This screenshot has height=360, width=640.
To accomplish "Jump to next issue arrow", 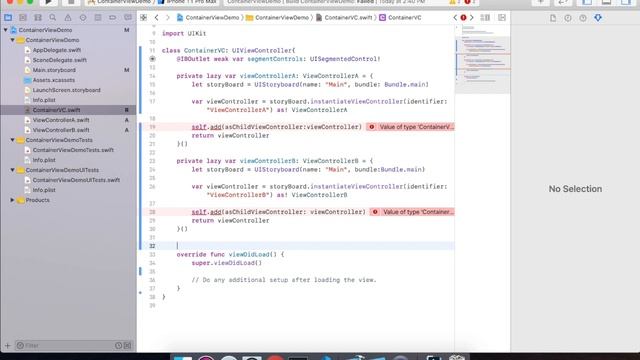I will [x=471, y=18].
